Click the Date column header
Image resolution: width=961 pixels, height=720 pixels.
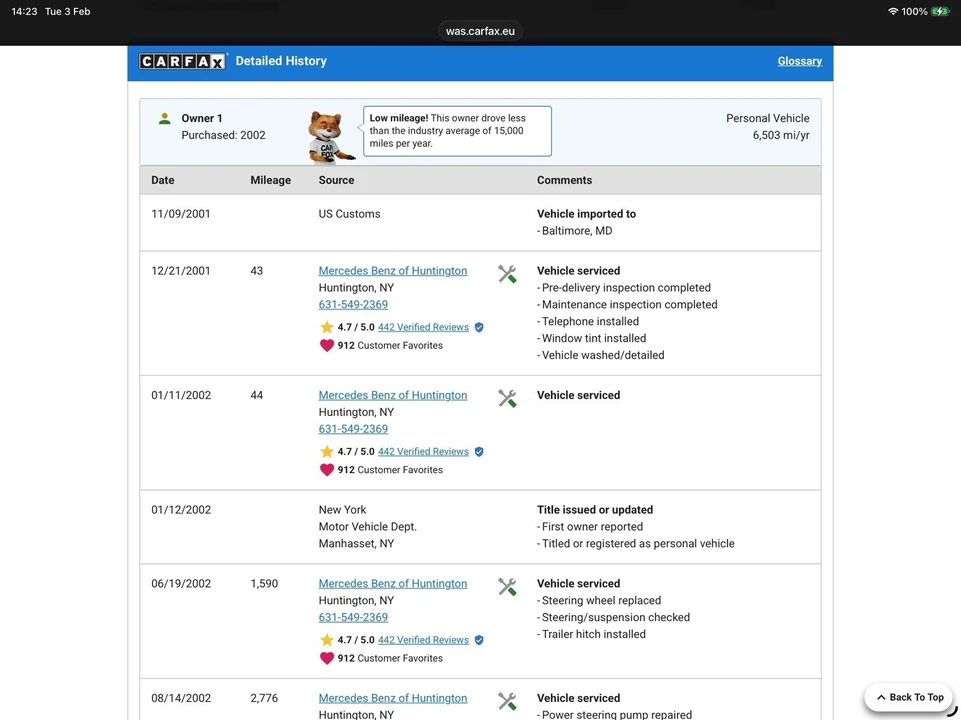coord(162,180)
